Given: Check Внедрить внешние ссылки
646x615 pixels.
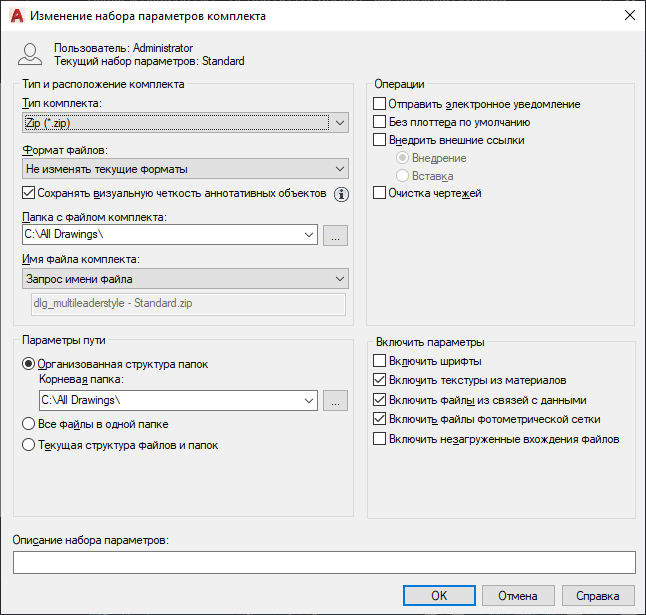Looking at the screenshot, I should pyautogui.click(x=379, y=140).
